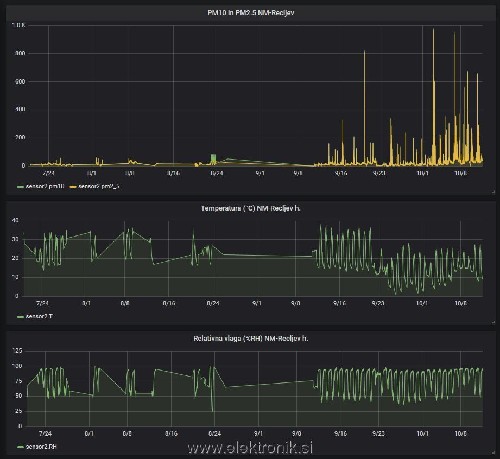Screen dimensions: 500x459
Task: Click the 10/1 date label on PM chart
Action: (423, 173)
